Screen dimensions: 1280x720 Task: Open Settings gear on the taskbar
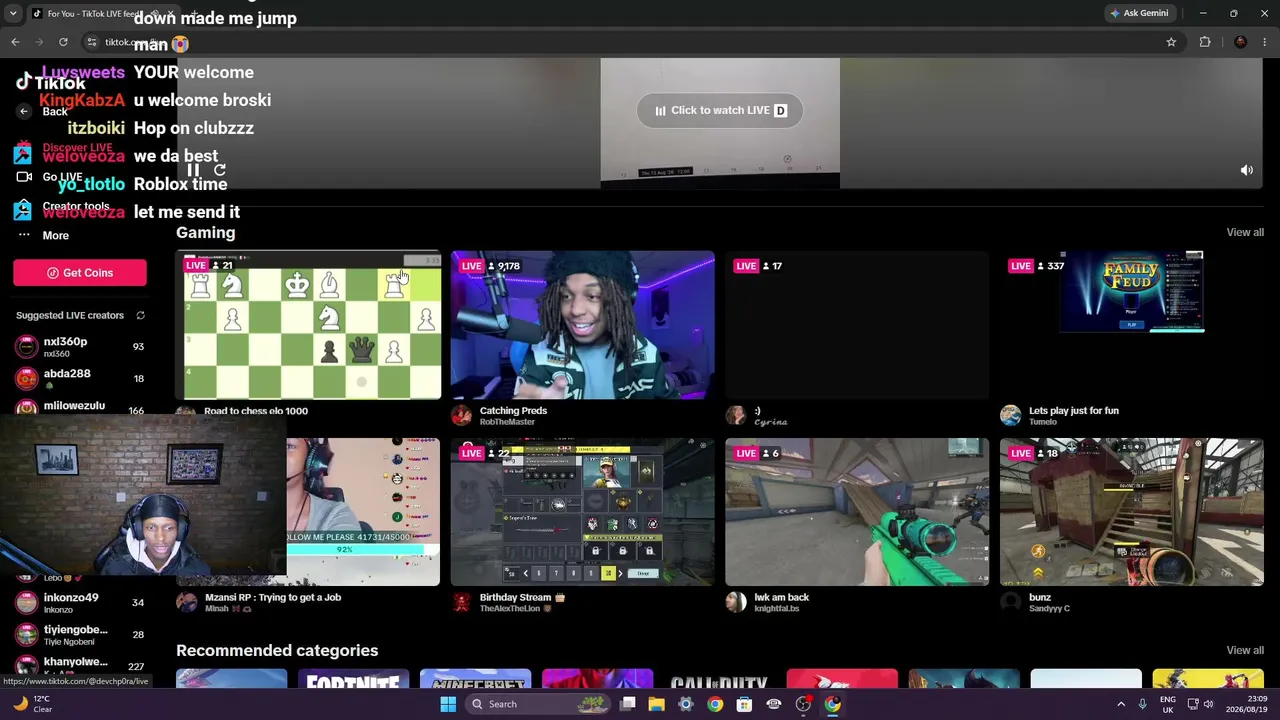pyautogui.click(x=685, y=704)
